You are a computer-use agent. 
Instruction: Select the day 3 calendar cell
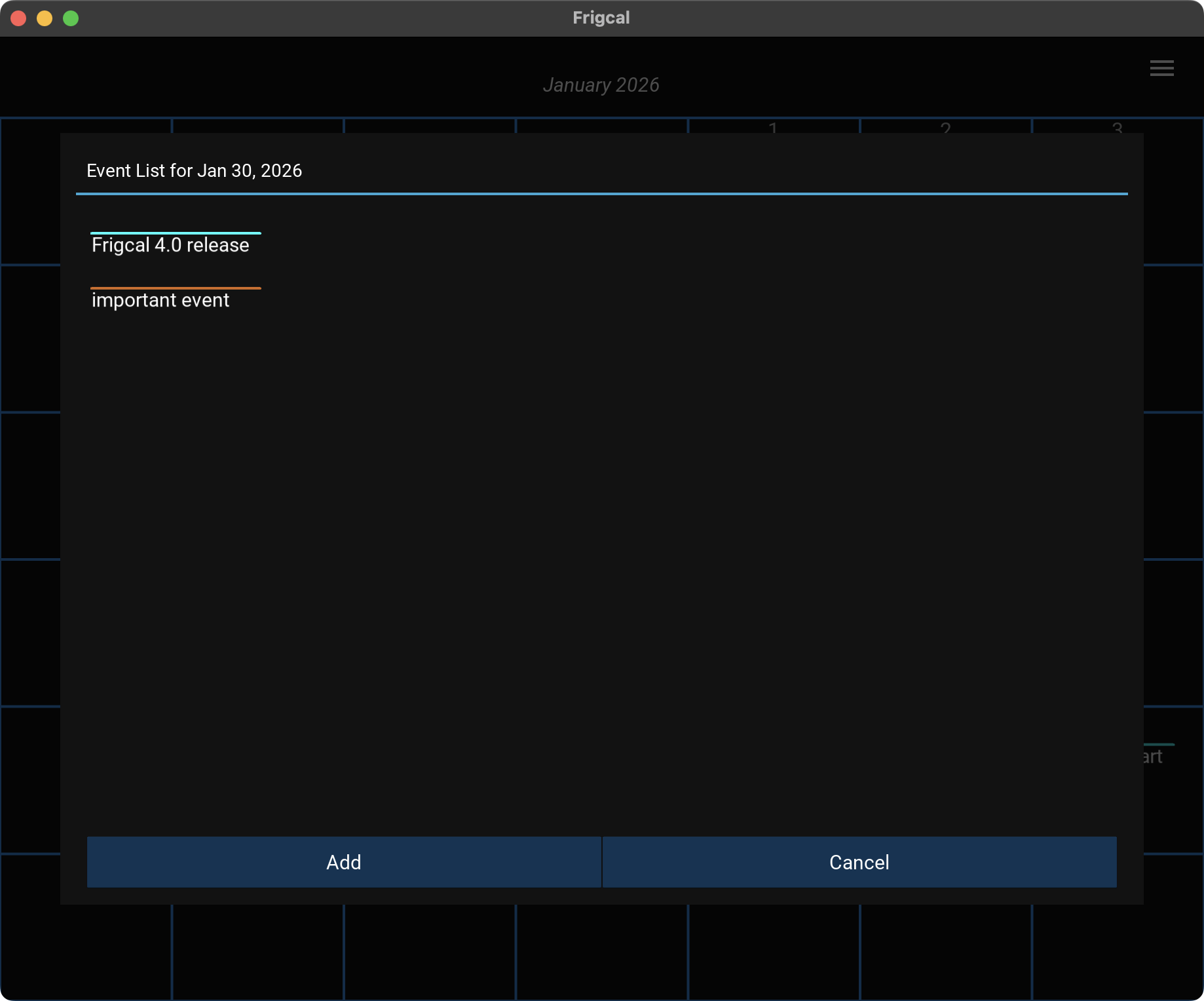(x=1118, y=126)
